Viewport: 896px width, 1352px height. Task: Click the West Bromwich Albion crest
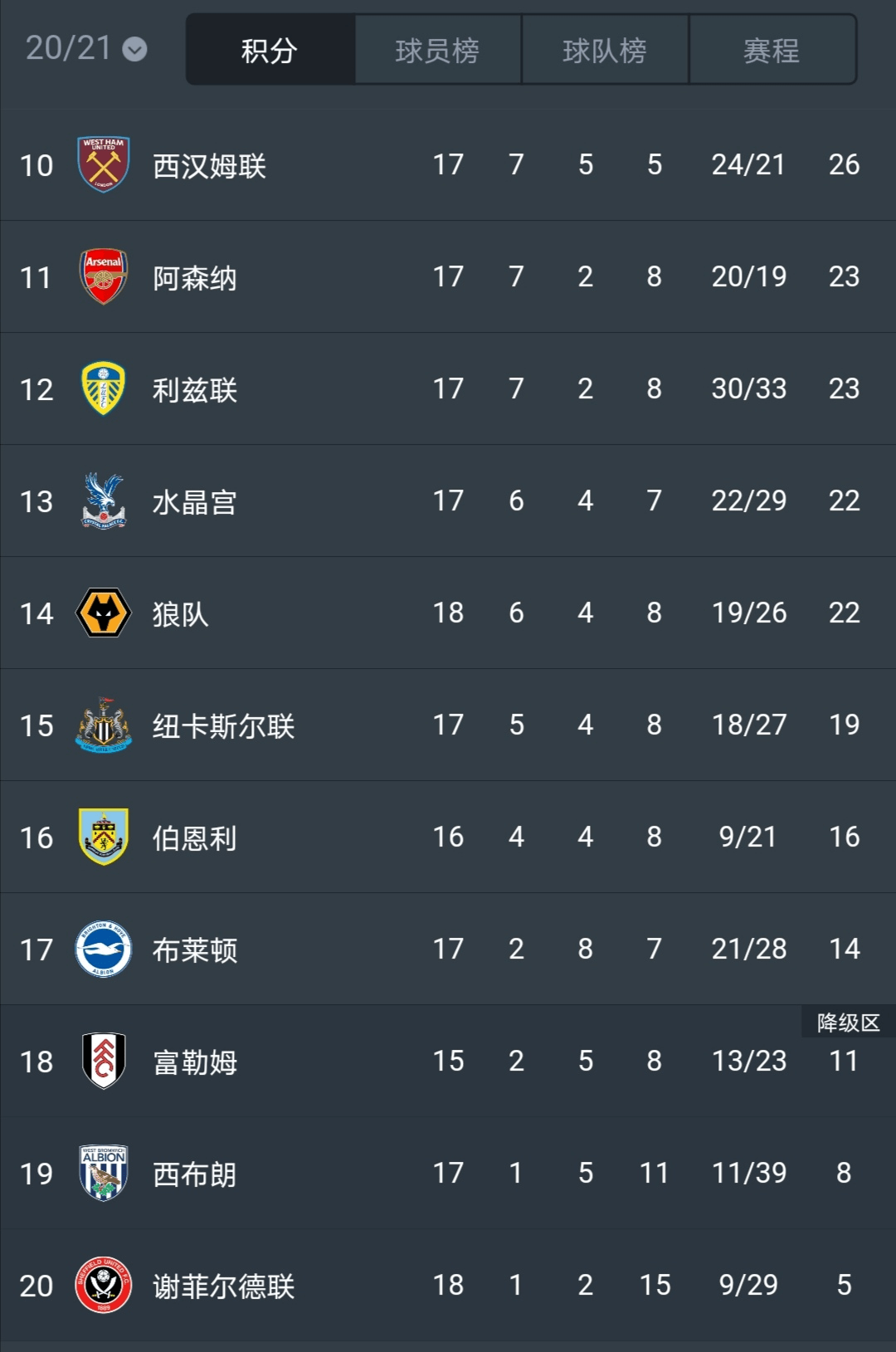pyautogui.click(x=104, y=1173)
